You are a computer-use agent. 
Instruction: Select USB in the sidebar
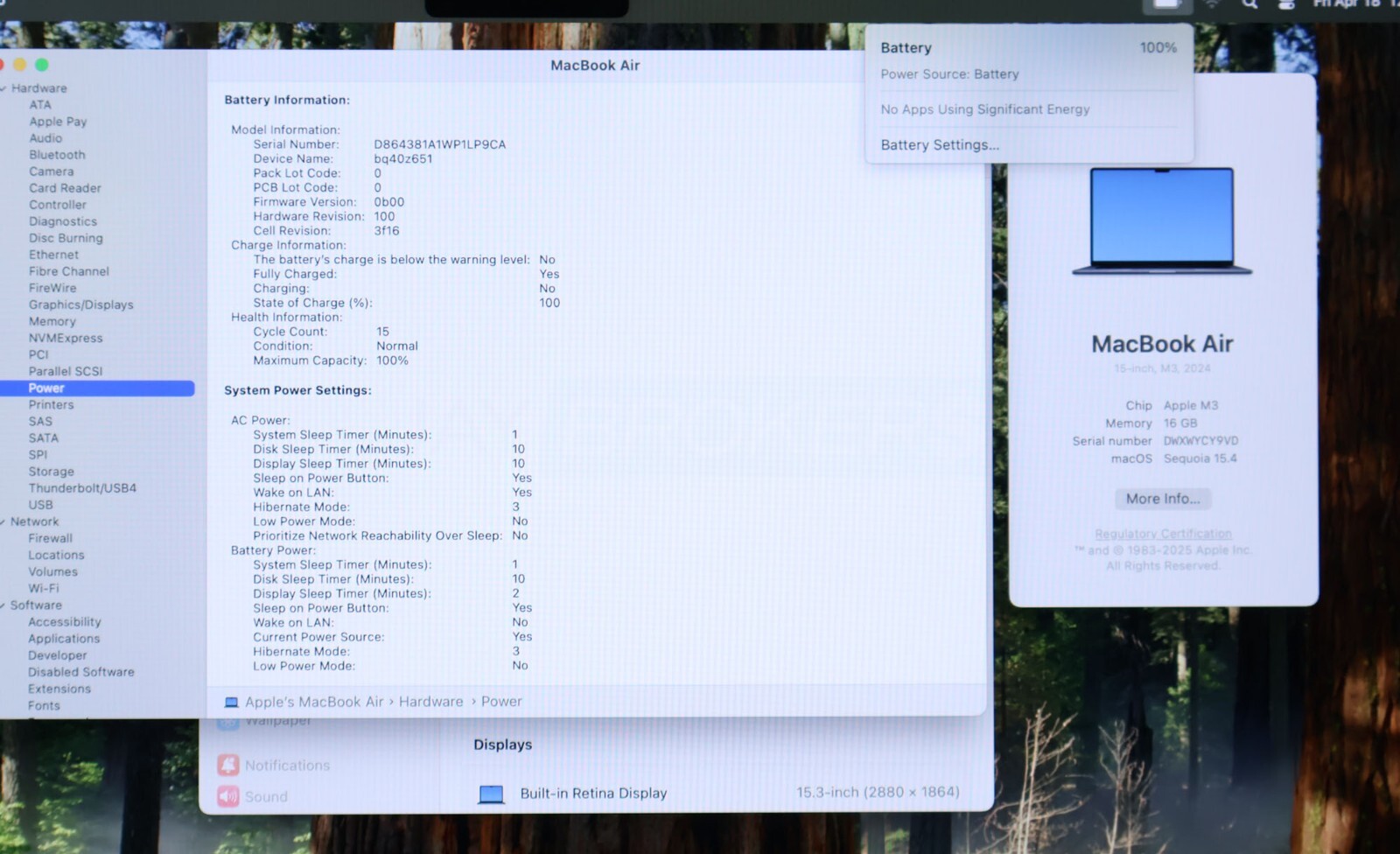[x=40, y=505]
